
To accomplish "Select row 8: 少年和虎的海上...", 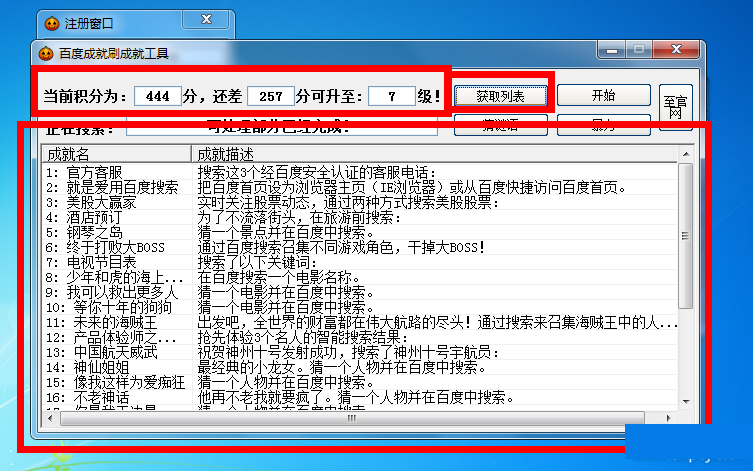I will pos(359,277).
